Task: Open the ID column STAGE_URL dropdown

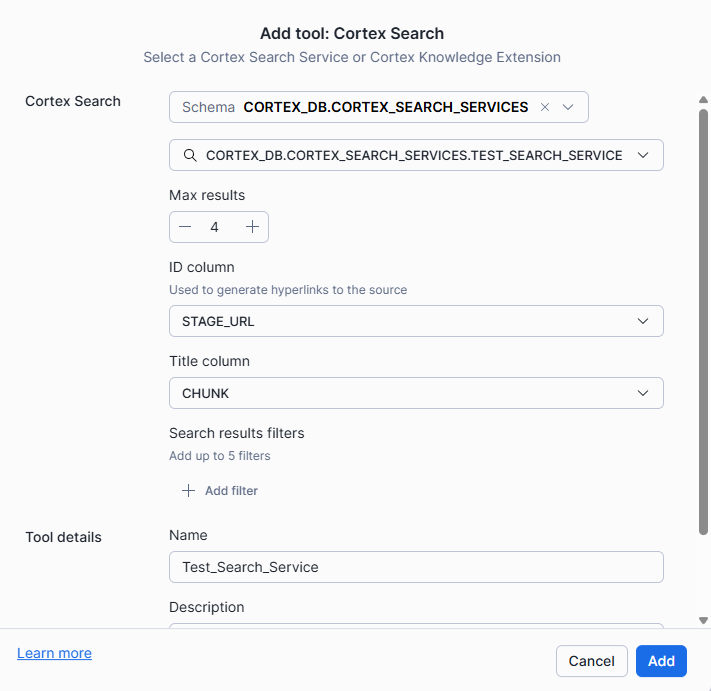Action: (x=416, y=321)
